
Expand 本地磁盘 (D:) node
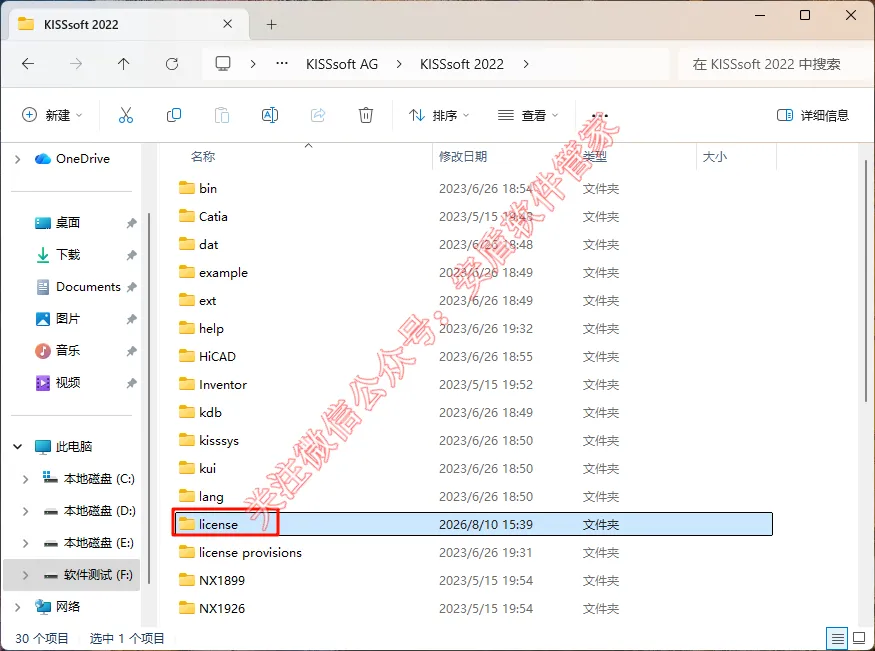pyautogui.click(x=25, y=511)
